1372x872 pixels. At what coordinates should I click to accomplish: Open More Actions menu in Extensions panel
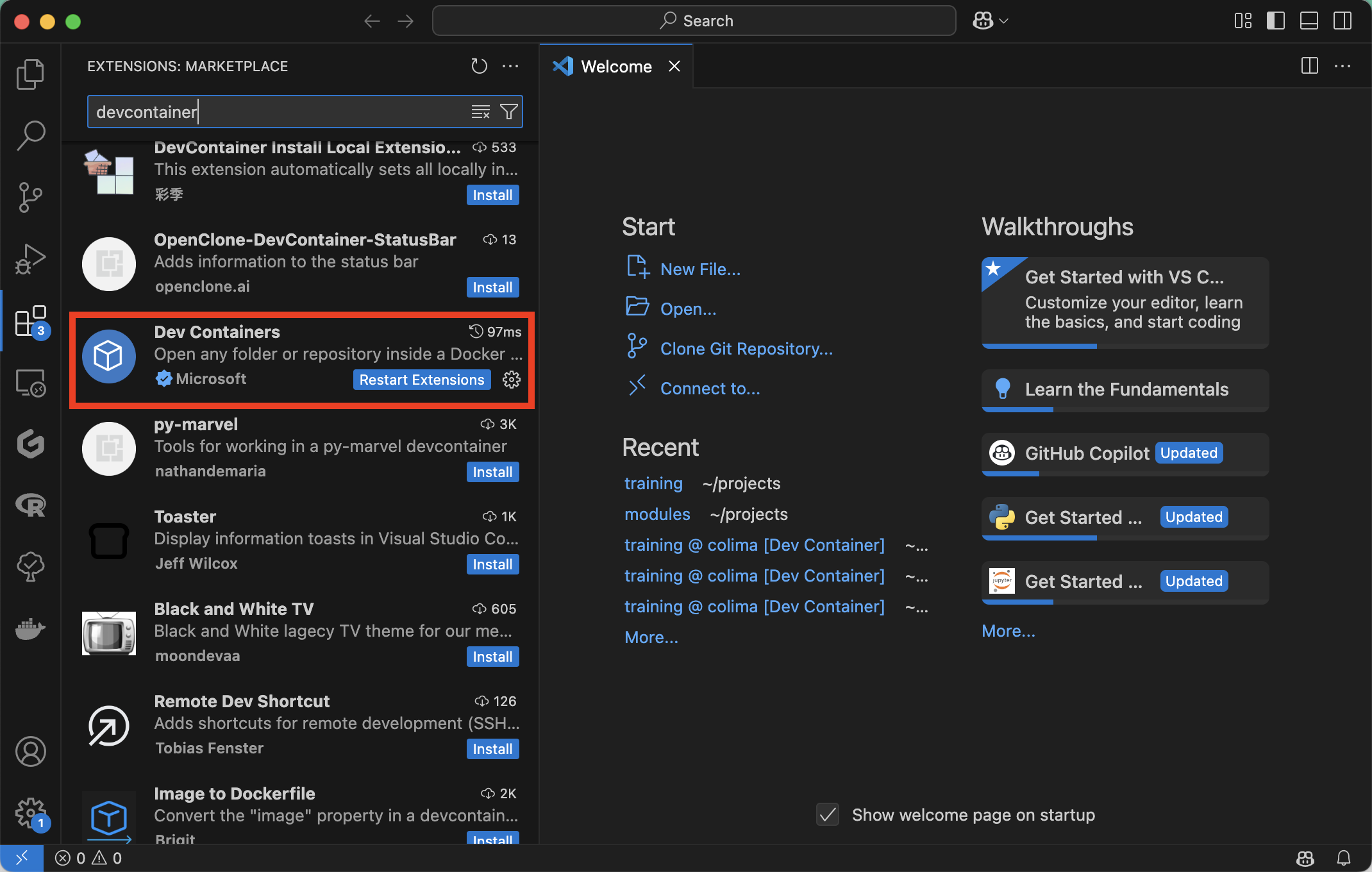pos(511,66)
